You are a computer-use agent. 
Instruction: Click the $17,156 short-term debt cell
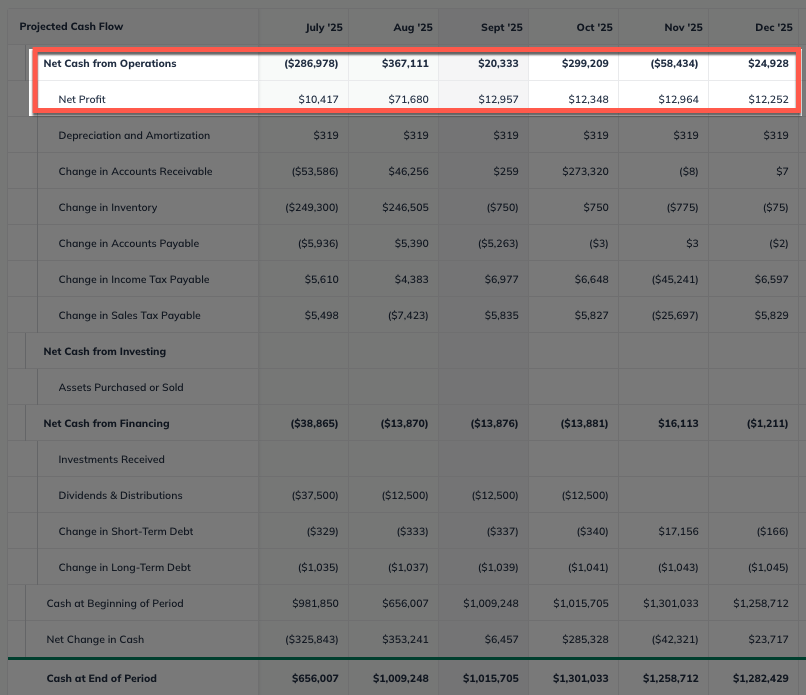click(678, 531)
